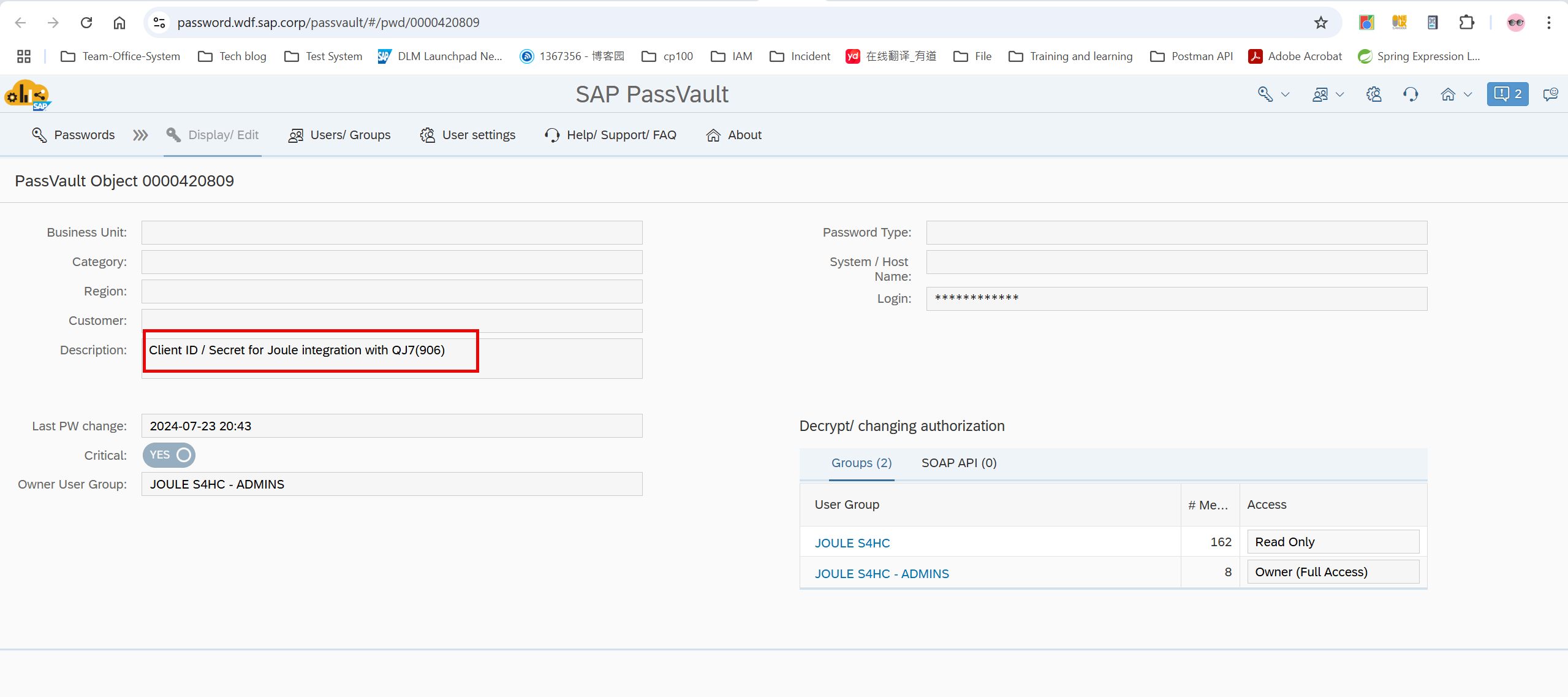
Task: Open Training and learning bookmark folder
Action: [1071, 56]
